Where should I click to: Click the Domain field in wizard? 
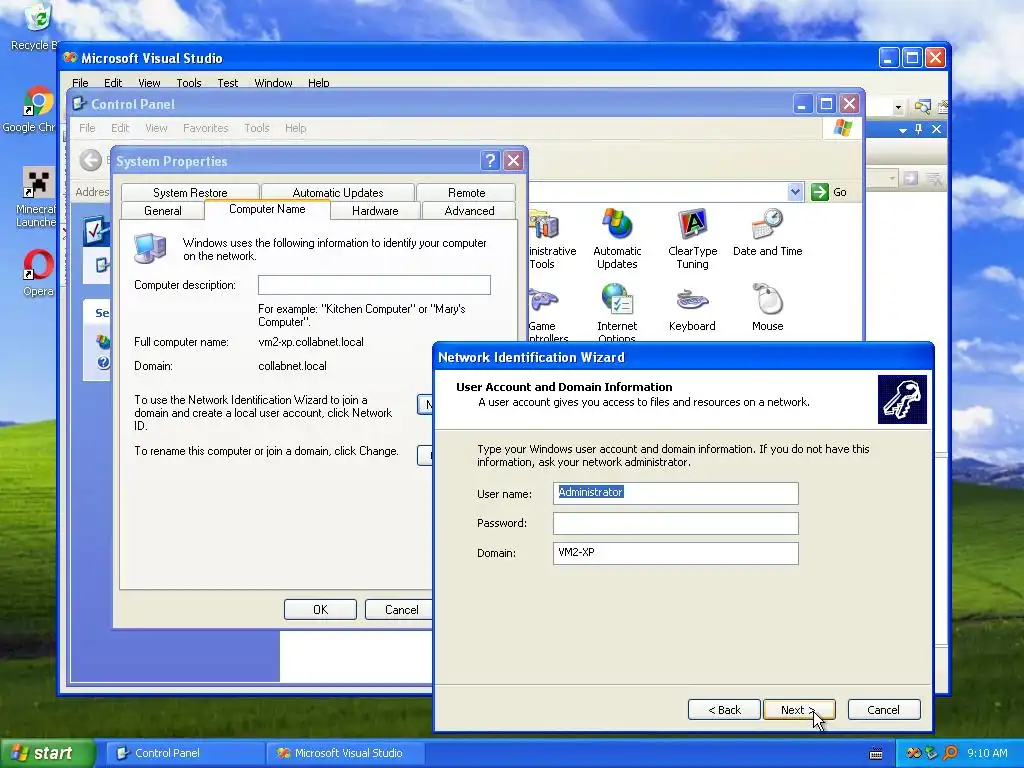coord(675,553)
